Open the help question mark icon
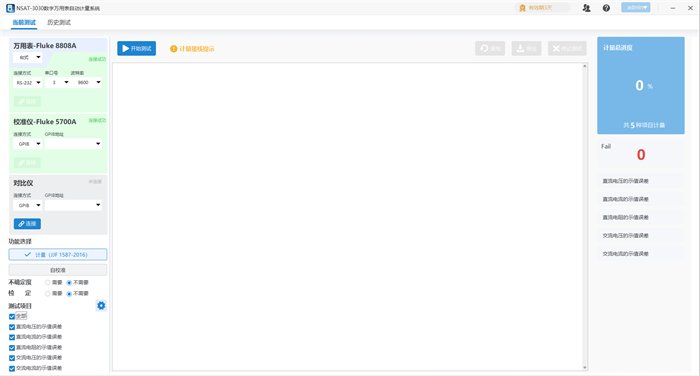This screenshot has height=376, width=700. pyautogui.click(x=606, y=8)
